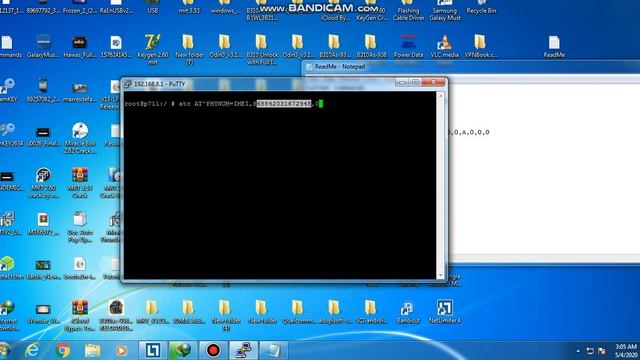Open the Samsung Galaxy Must desktop icon
The image size is (640, 360).
click(444, 11)
